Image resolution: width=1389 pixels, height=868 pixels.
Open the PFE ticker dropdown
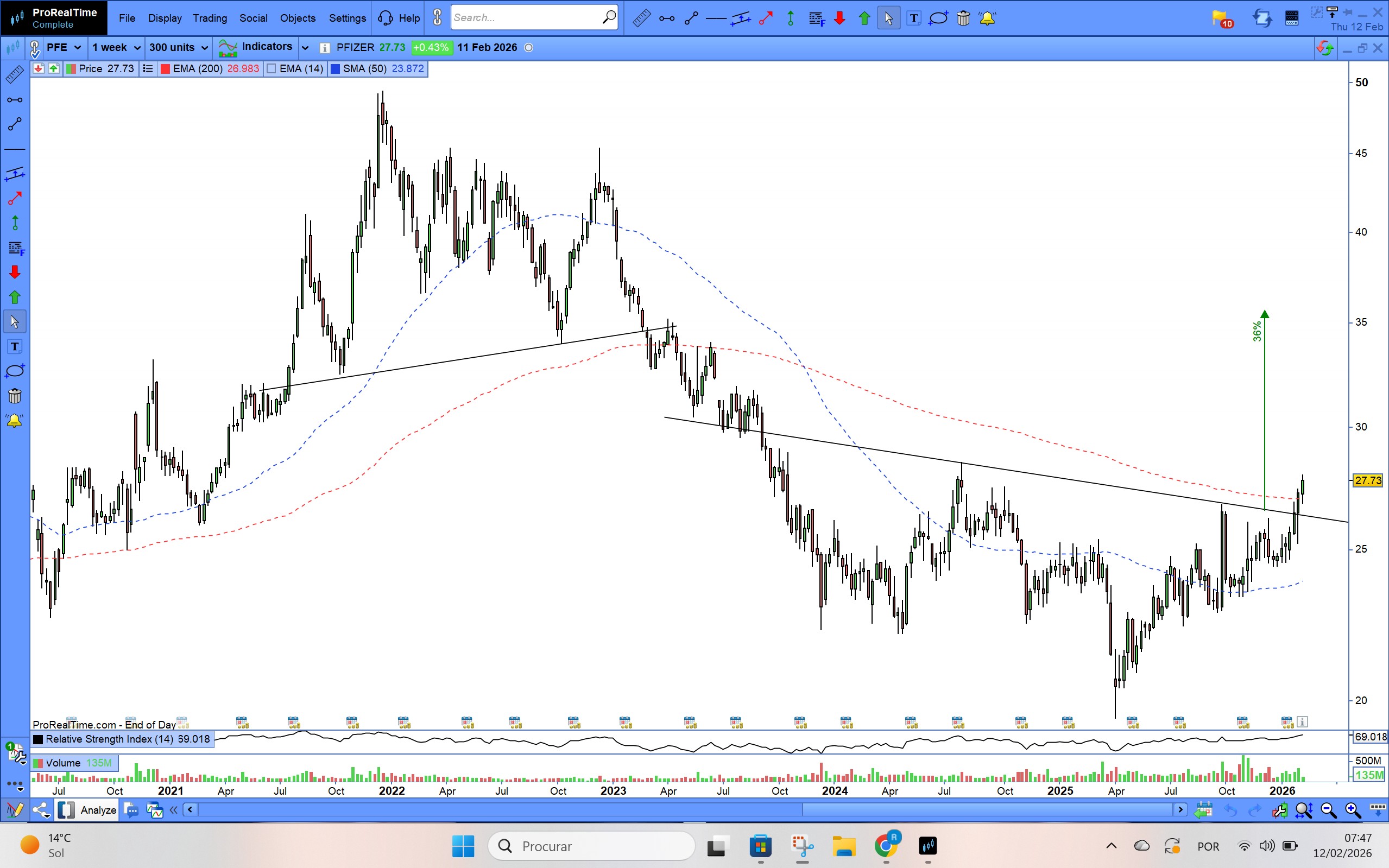pyautogui.click(x=64, y=48)
